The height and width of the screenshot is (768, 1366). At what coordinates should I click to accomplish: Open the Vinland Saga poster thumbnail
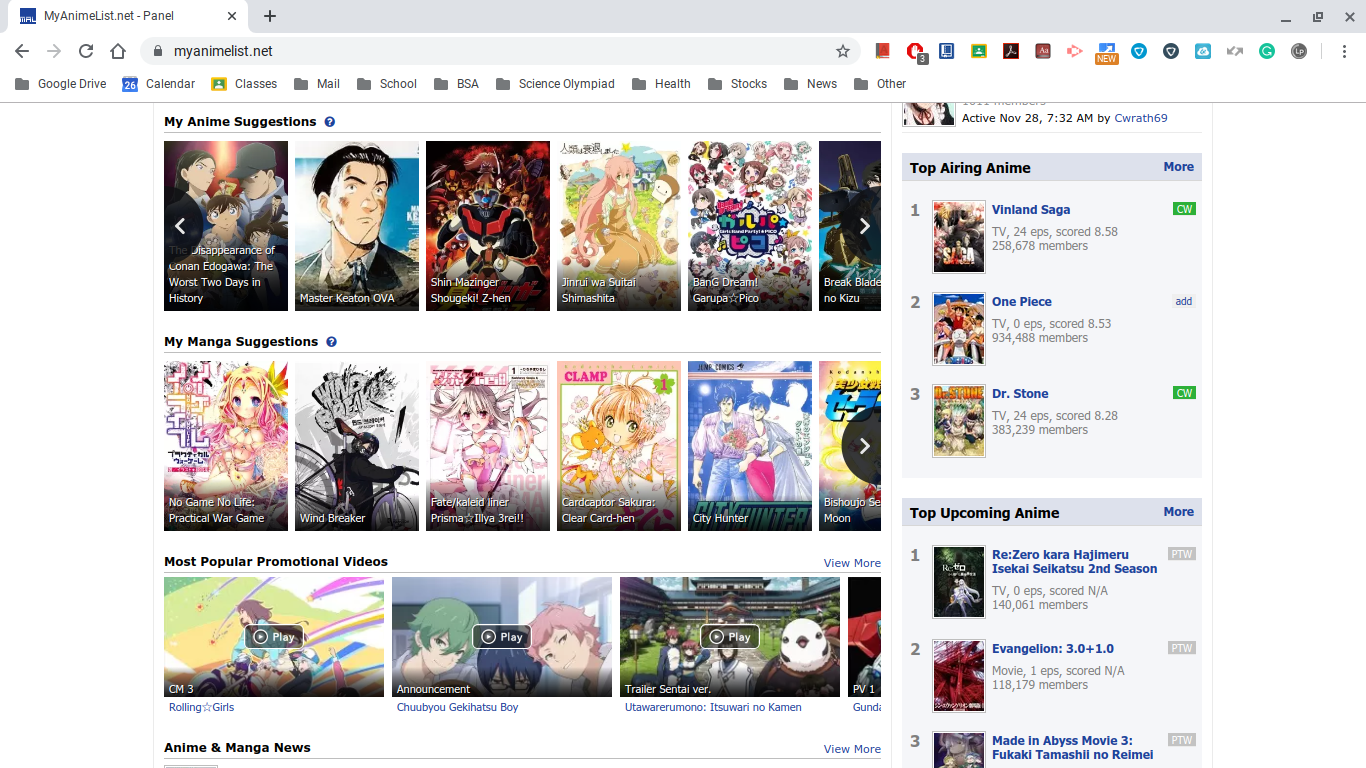point(959,237)
